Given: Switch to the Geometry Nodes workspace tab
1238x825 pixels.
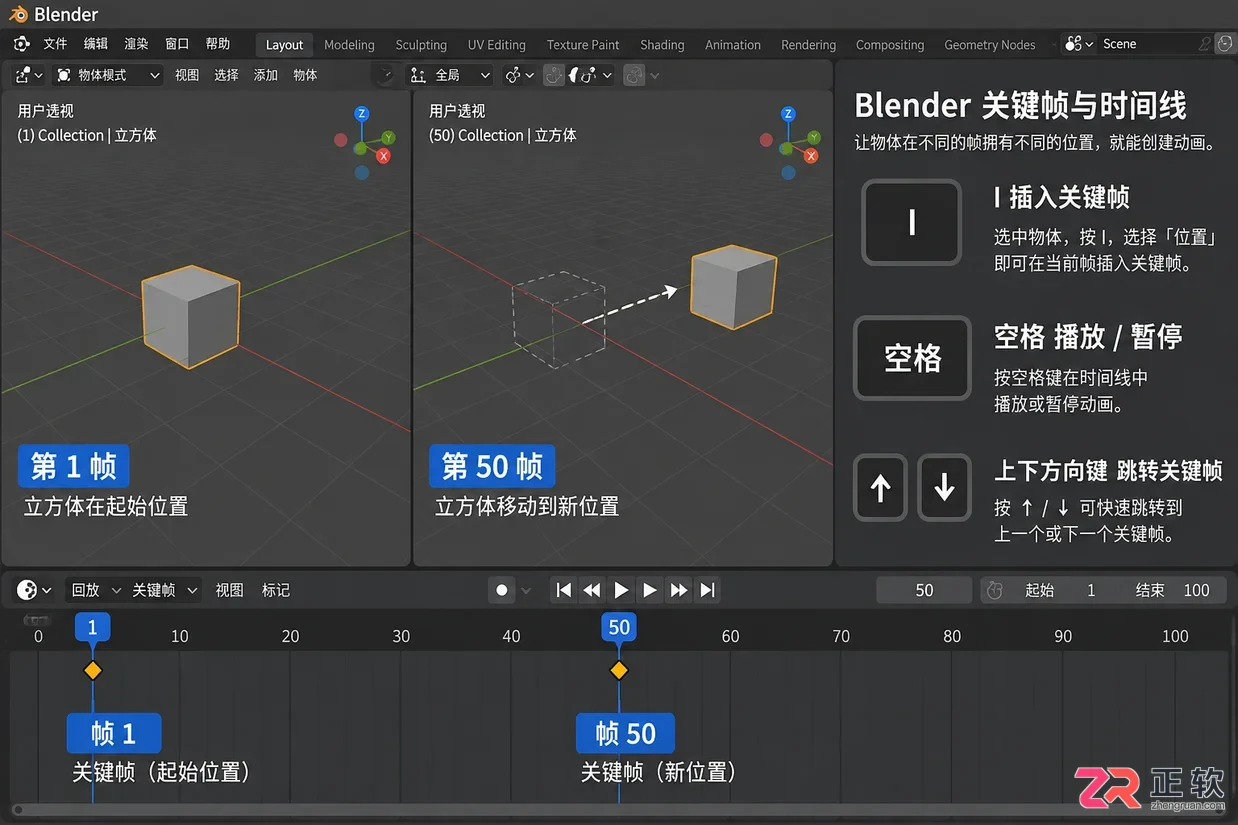Looking at the screenshot, I should pyautogui.click(x=990, y=45).
